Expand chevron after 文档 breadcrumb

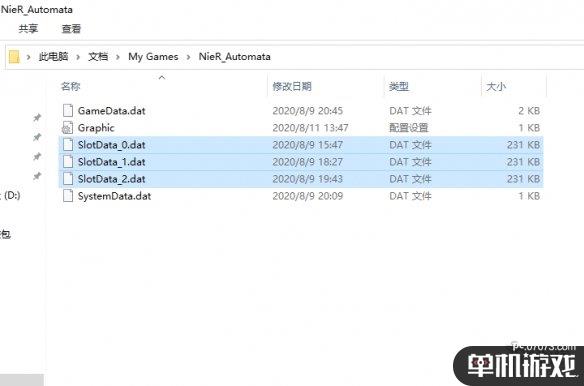point(118,57)
